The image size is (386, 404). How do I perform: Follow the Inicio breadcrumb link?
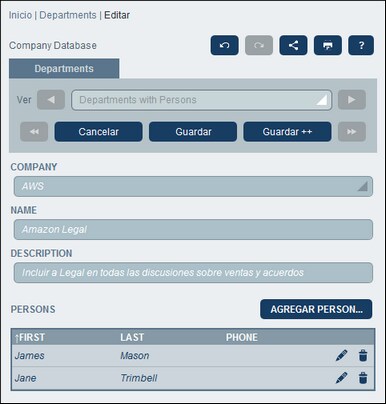tap(20, 15)
